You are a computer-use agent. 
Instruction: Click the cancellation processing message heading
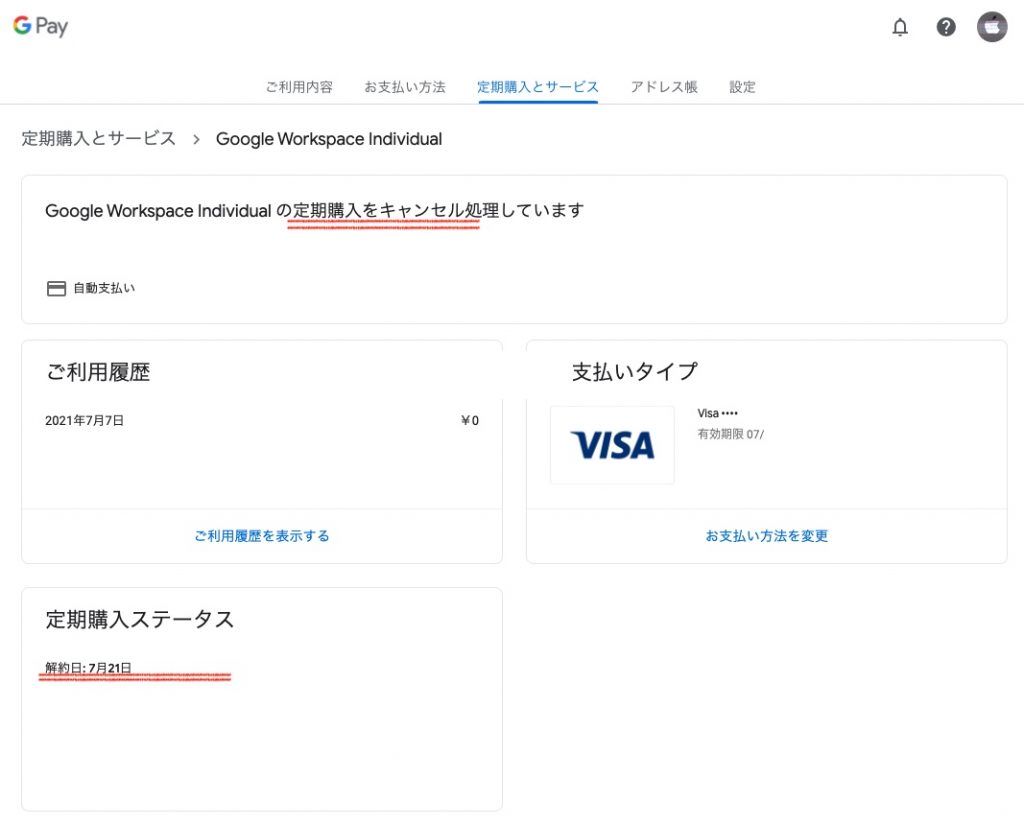pyautogui.click(x=314, y=210)
